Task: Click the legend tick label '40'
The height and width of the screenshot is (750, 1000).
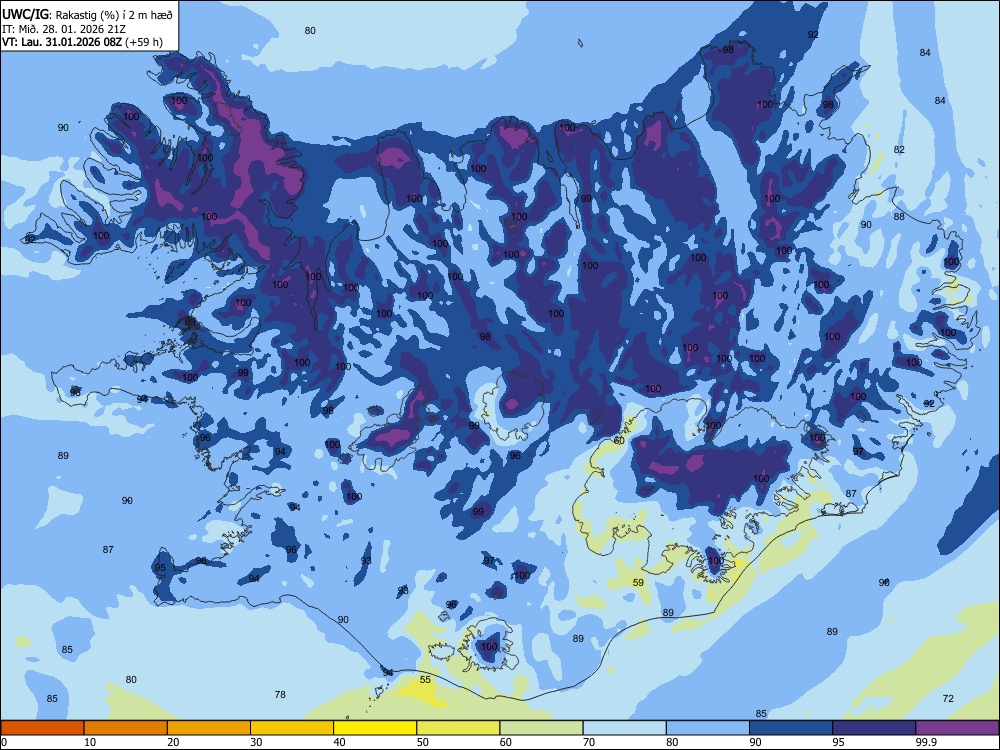Action: 339,742
